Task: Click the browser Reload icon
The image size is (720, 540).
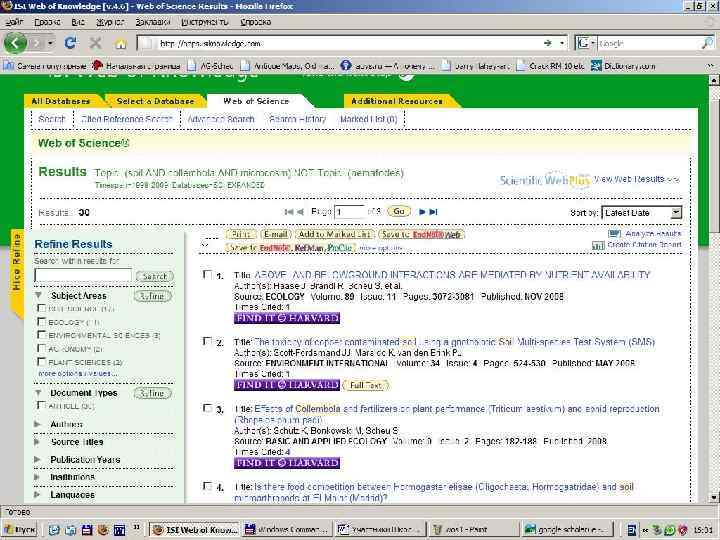Action: point(70,43)
